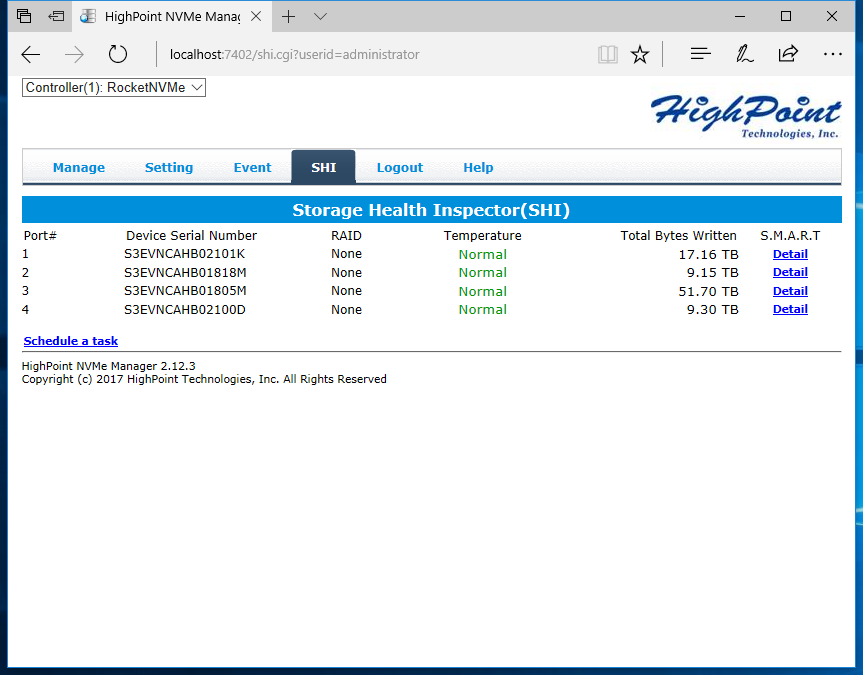Click the Make a Web Note pen

pos(744,54)
